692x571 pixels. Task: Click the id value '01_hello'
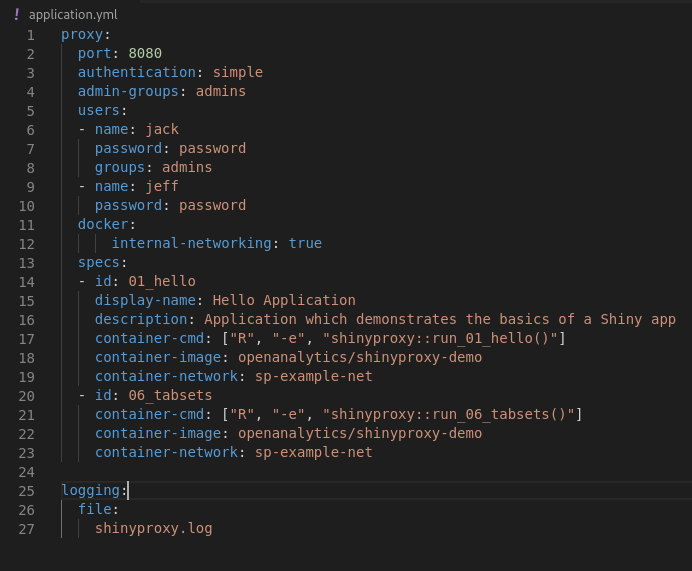162,281
